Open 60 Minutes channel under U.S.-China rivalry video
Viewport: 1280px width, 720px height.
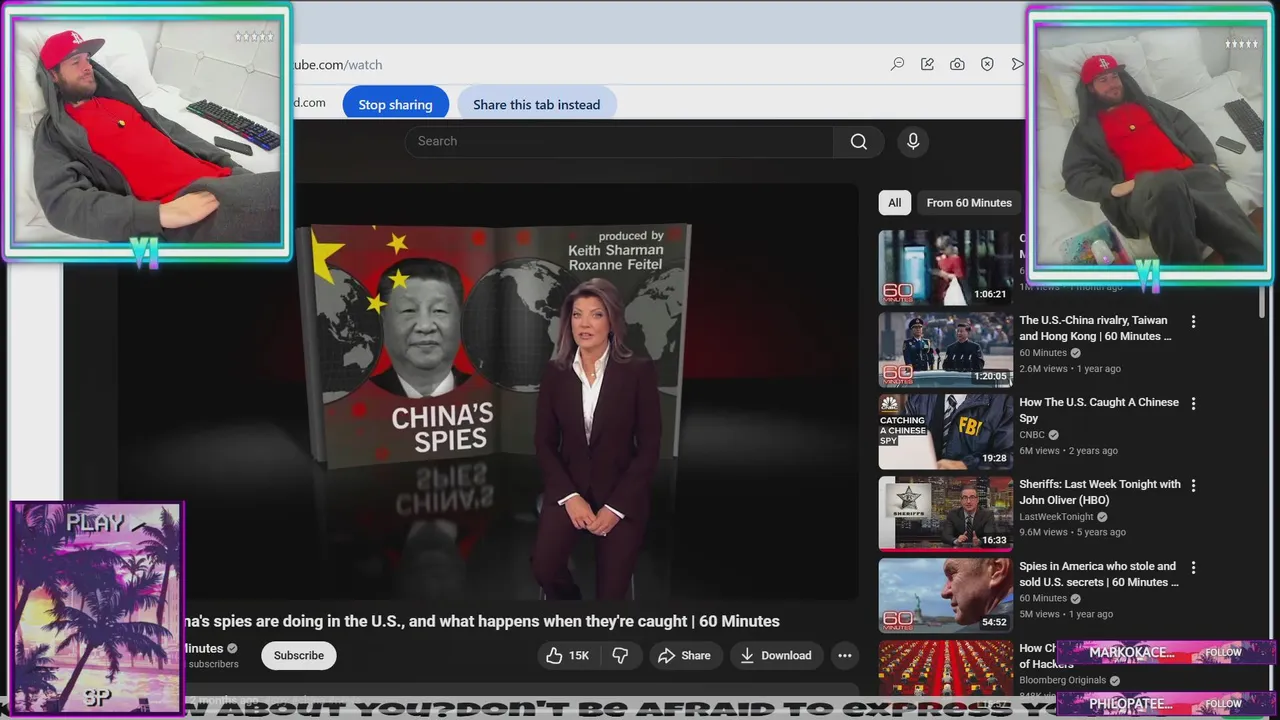click(x=1043, y=353)
